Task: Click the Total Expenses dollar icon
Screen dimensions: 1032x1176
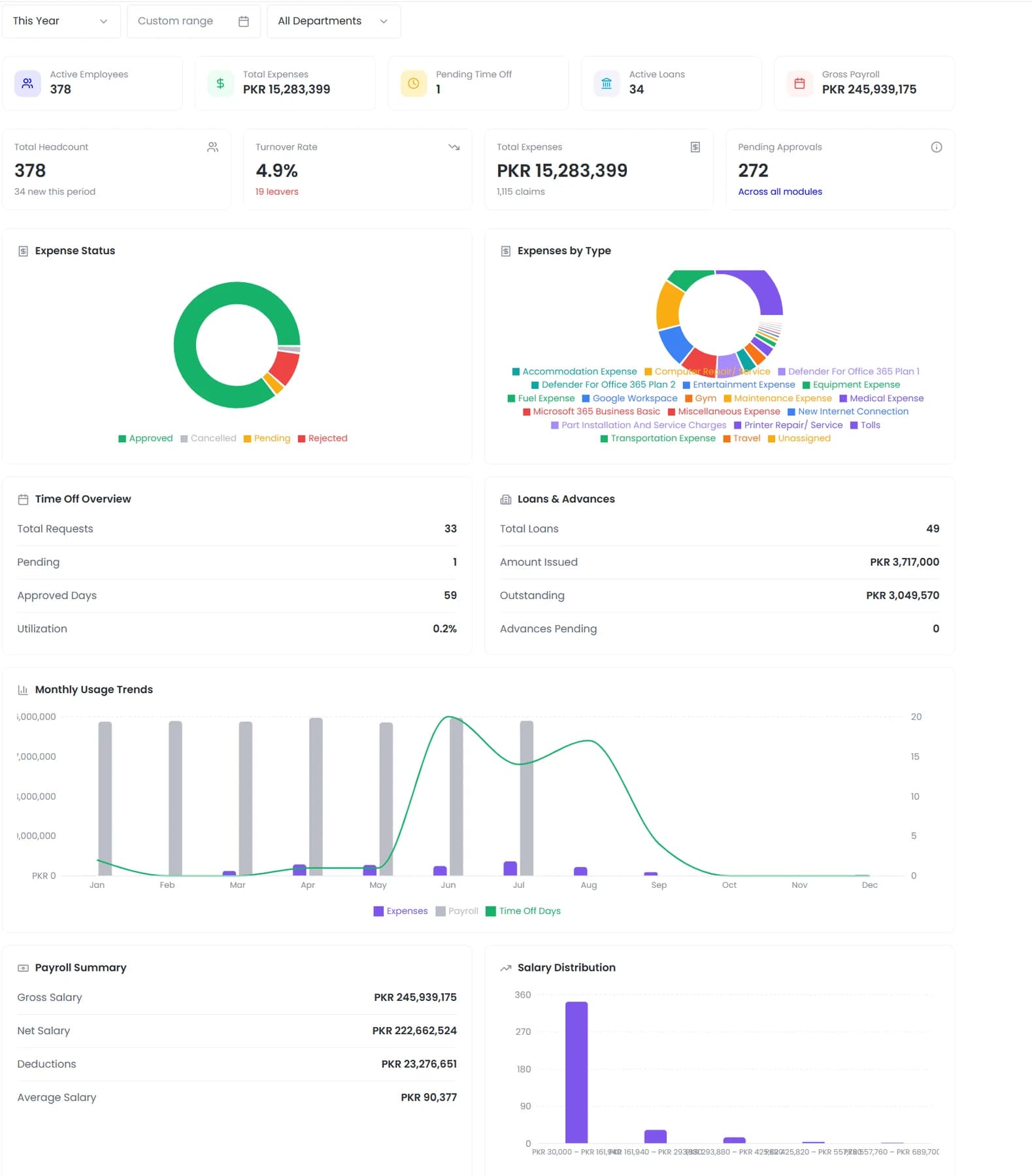Action: tap(220, 83)
